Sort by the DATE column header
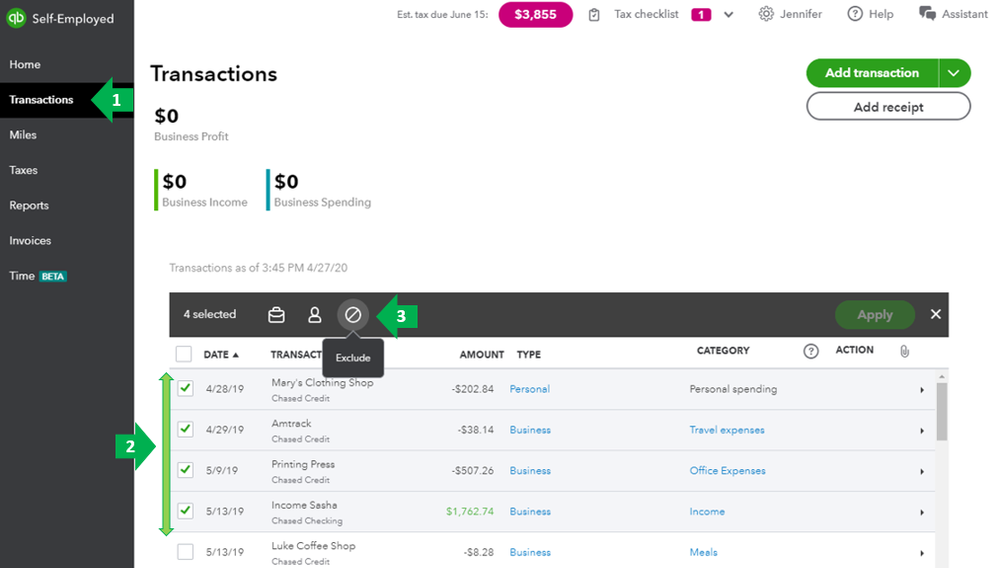 pos(221,355)
